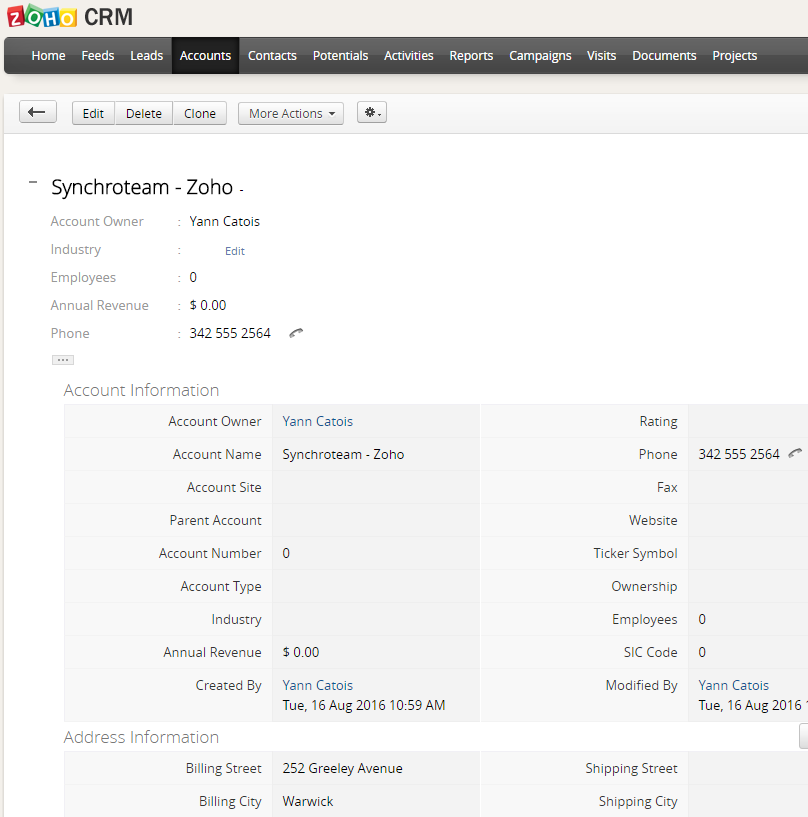Click the Ticker Symbol label
The width and height of the screenshot is (808, 817).
[635, 553]
